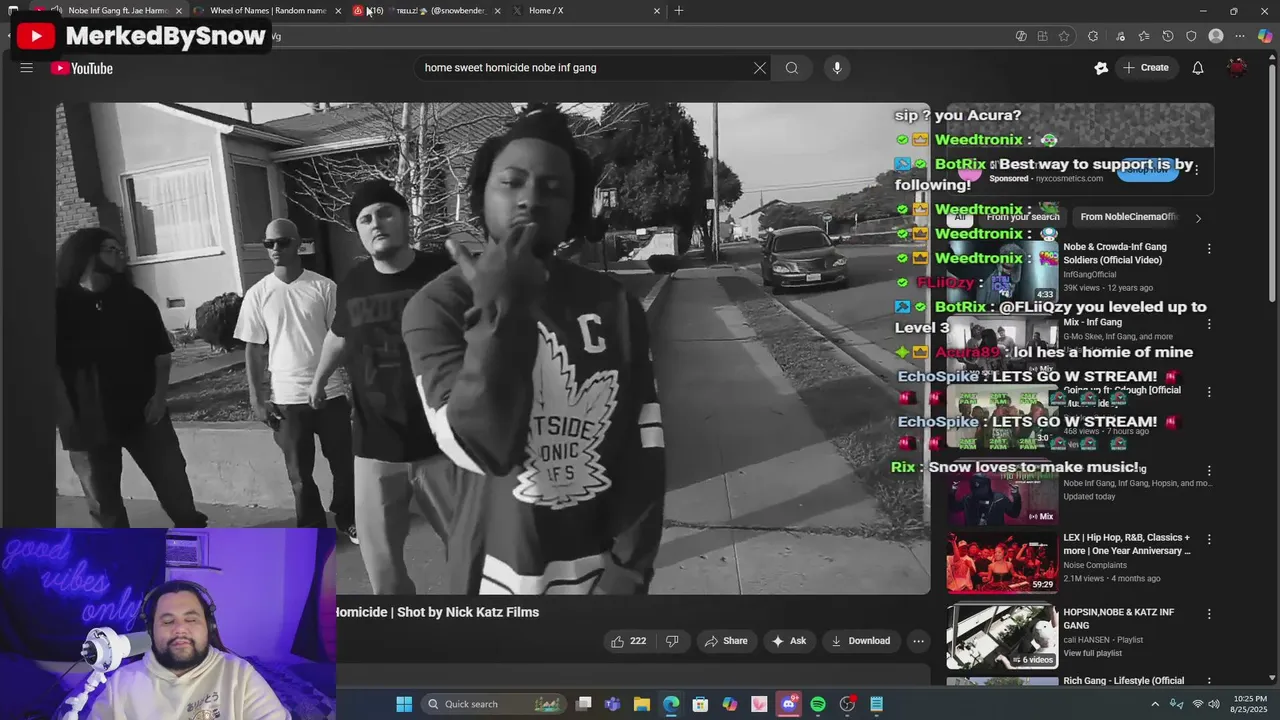Open the YouTube hamburger guide menu
Viewport: 1280px width, 720px height.
pyautogui.click(x=27, y=68)
